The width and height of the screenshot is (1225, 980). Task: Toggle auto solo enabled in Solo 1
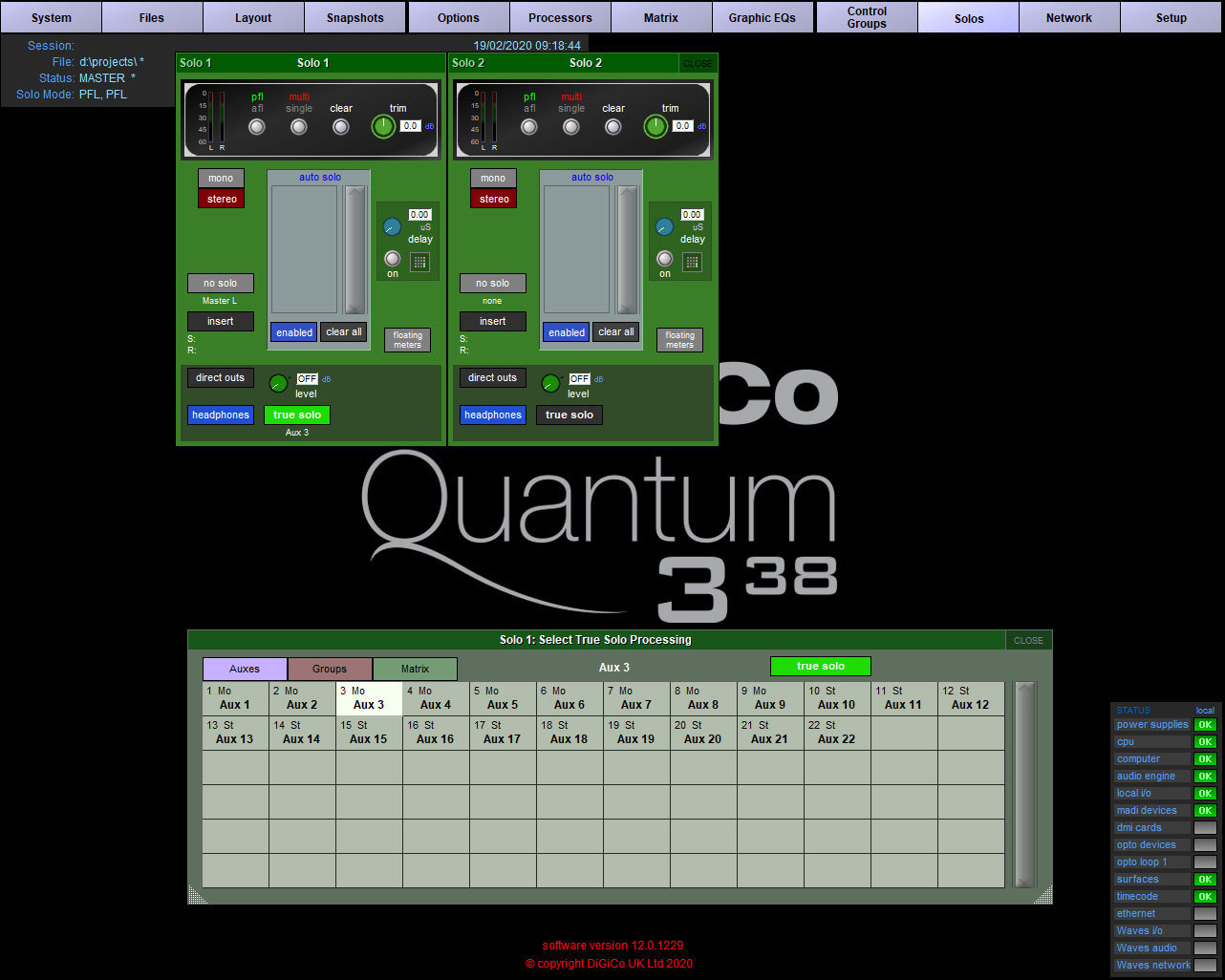point(294,332)
